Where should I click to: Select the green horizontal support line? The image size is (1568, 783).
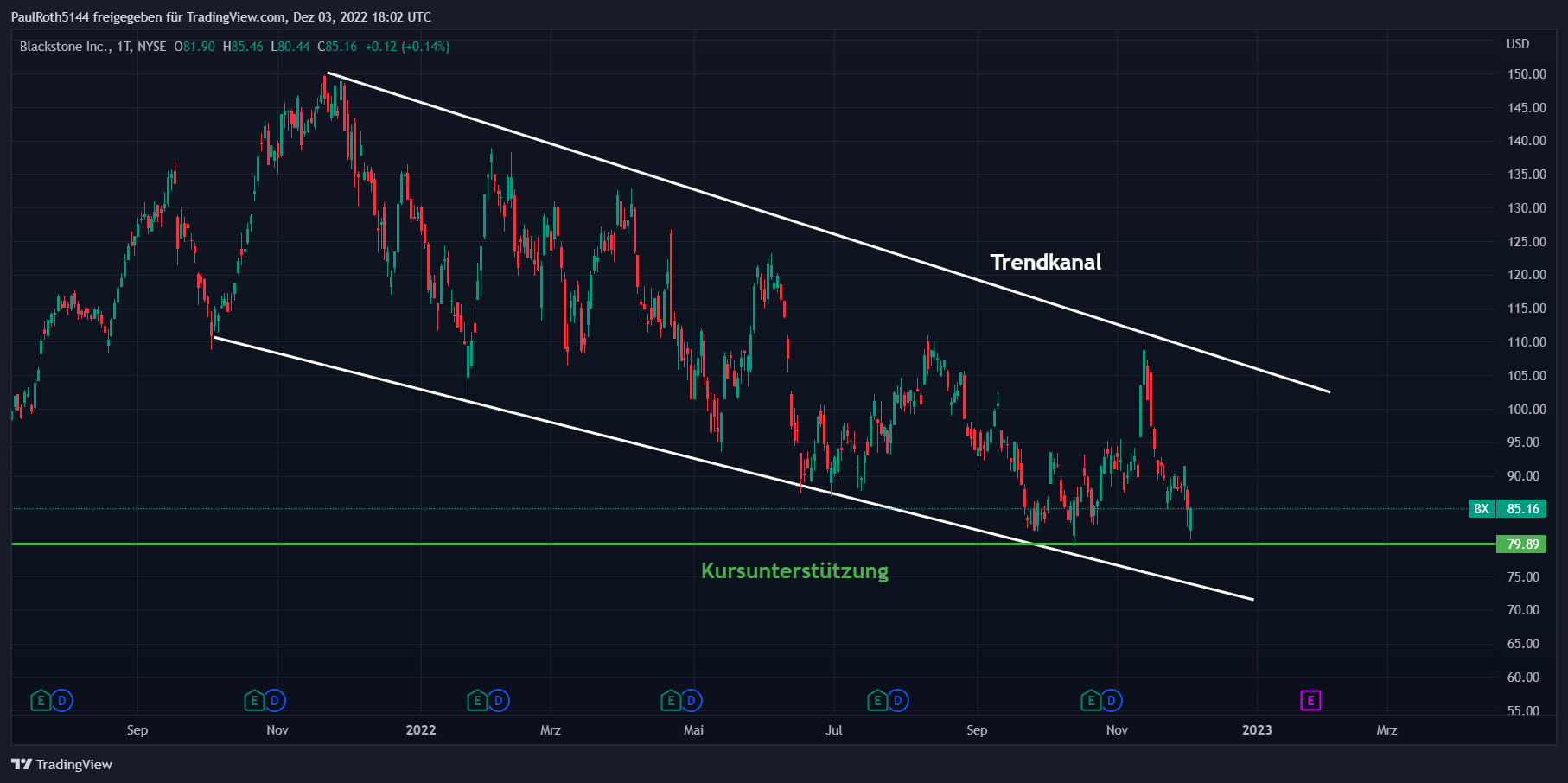pyautogui.click(x=752, y=544)
